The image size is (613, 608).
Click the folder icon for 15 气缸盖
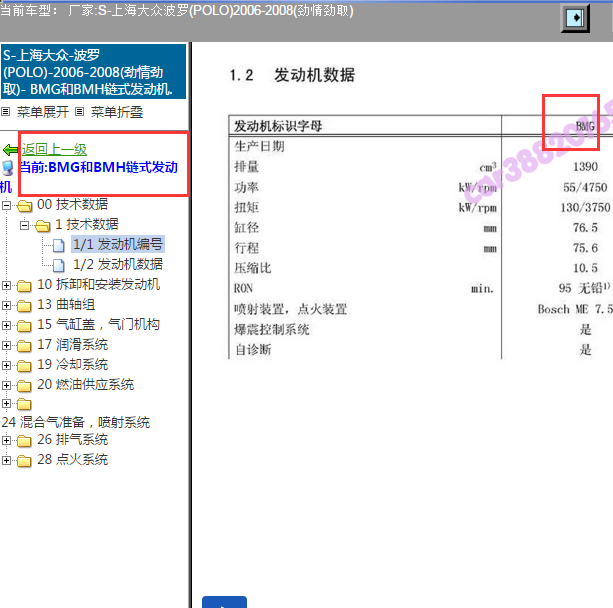coord(24,326)
